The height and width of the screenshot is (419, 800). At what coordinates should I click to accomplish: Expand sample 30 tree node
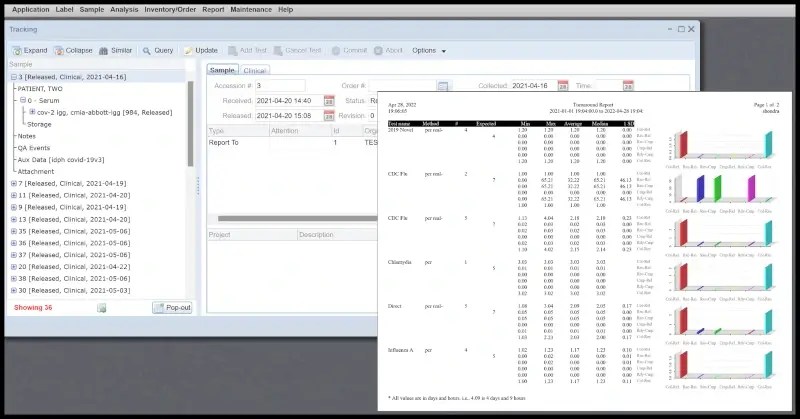pos(14,290)
